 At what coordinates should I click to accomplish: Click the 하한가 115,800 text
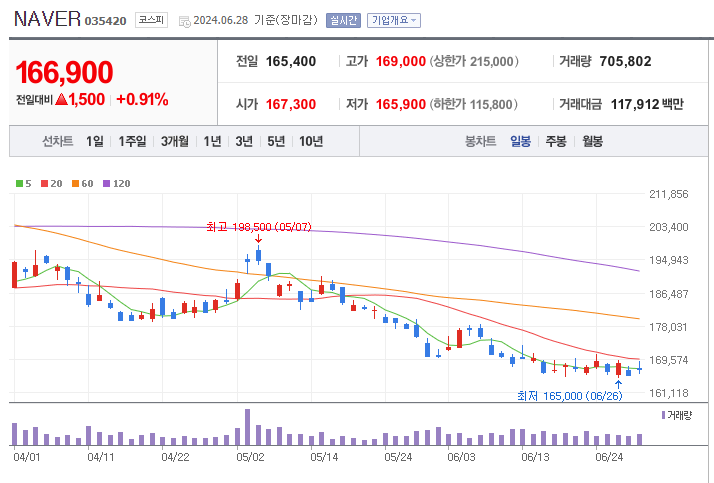pyautogui.click(x=473, y=104)
